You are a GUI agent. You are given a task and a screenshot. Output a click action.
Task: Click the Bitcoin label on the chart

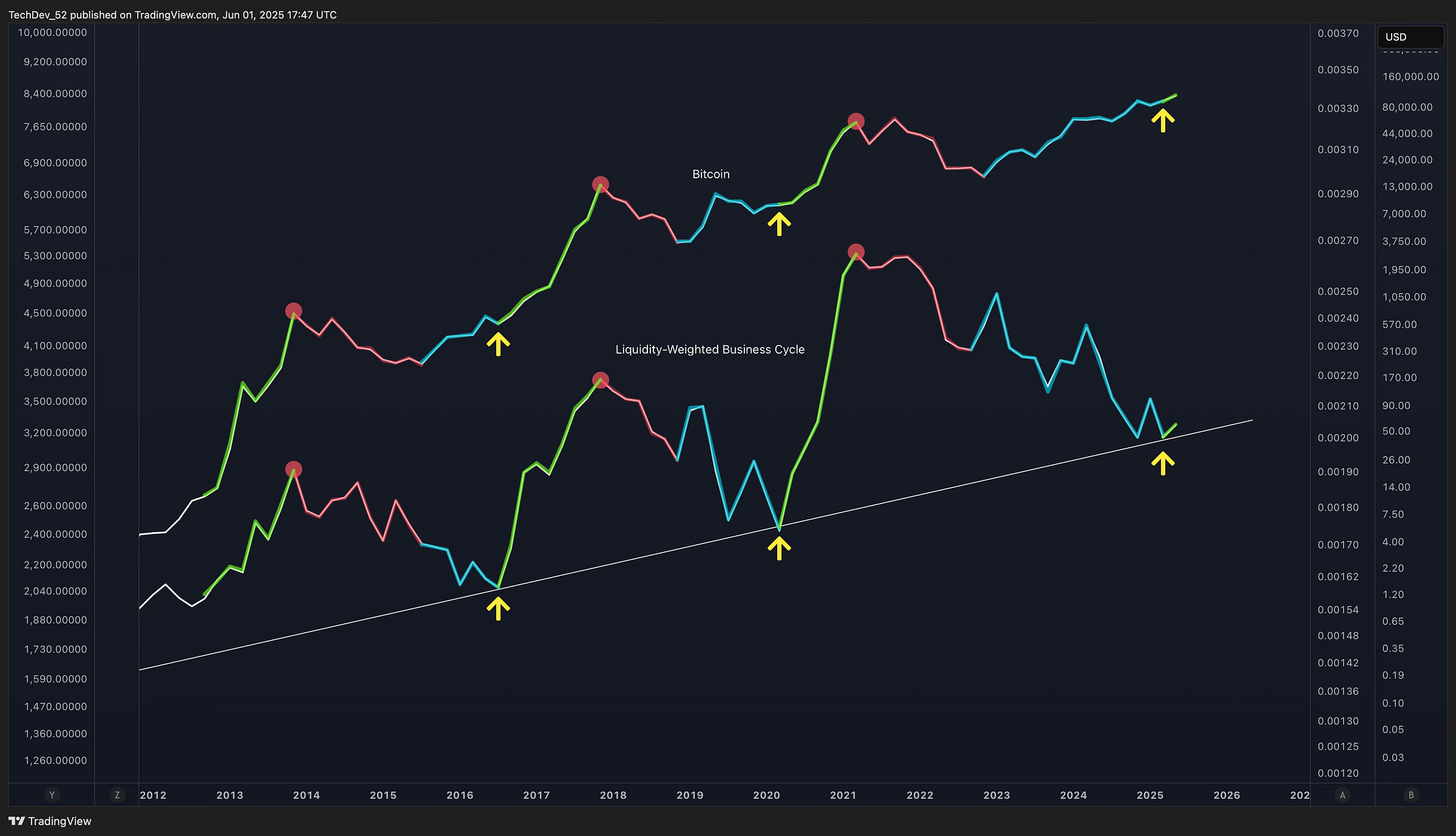click(x=710, y=174)
